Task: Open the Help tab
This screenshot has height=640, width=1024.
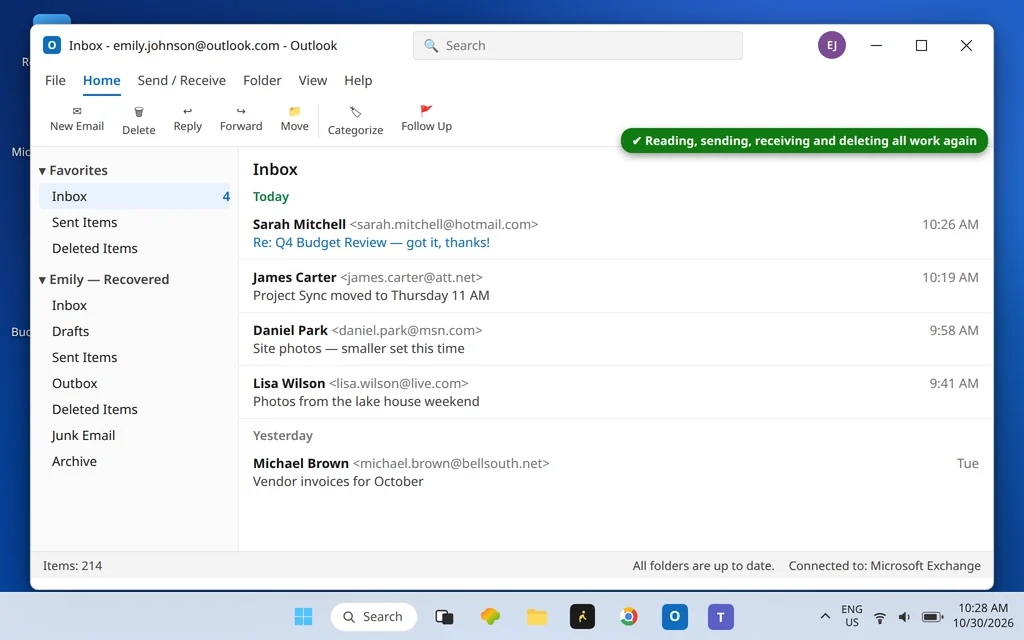Action: tap(358, 80)
